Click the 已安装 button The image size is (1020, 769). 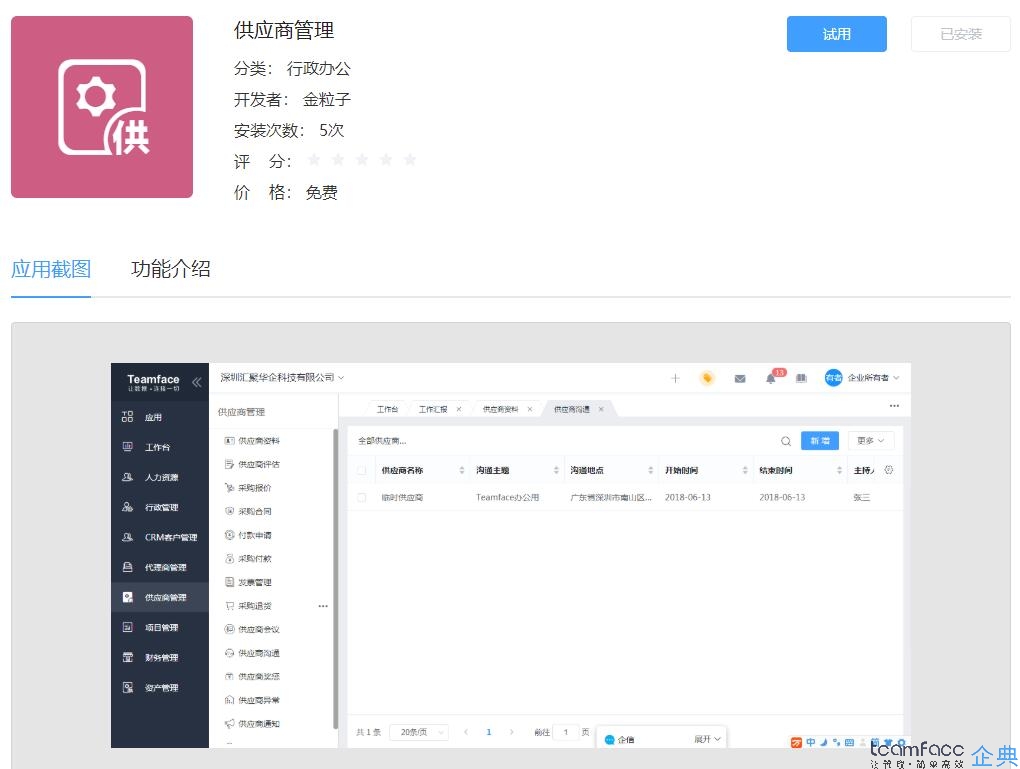coord(961,34)
